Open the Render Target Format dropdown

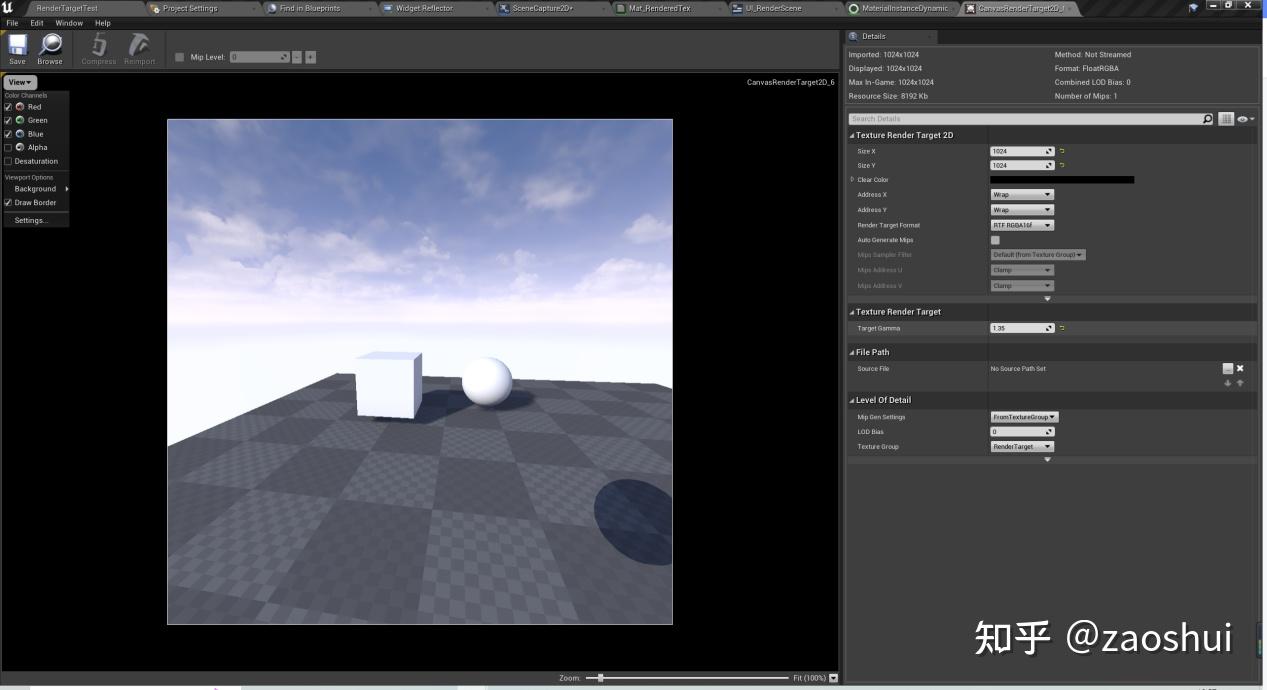click(1021, 224)
